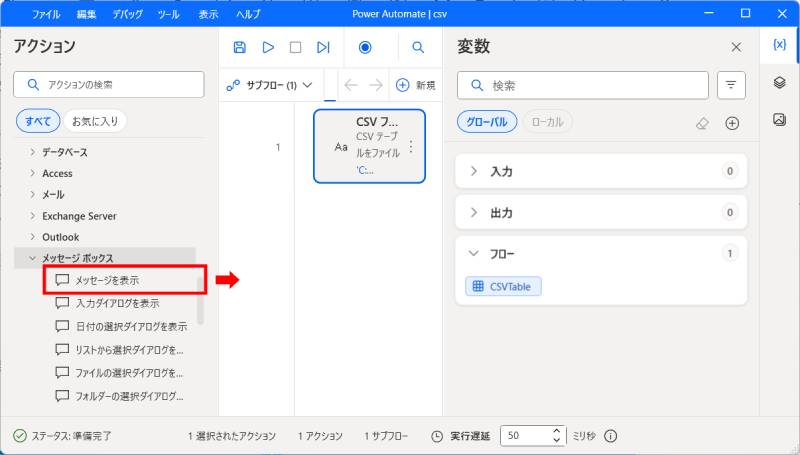Screen dimensions: 800x455
Task: Expand the データベース action group
Action: pos(64,152)
